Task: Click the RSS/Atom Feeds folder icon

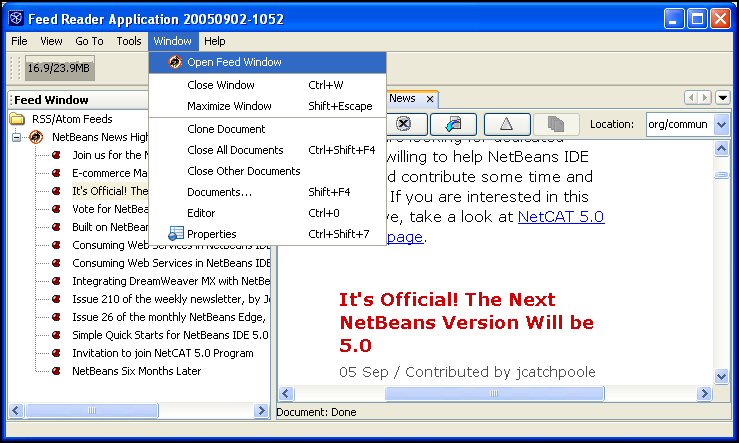Action: [x=17, y=119]
